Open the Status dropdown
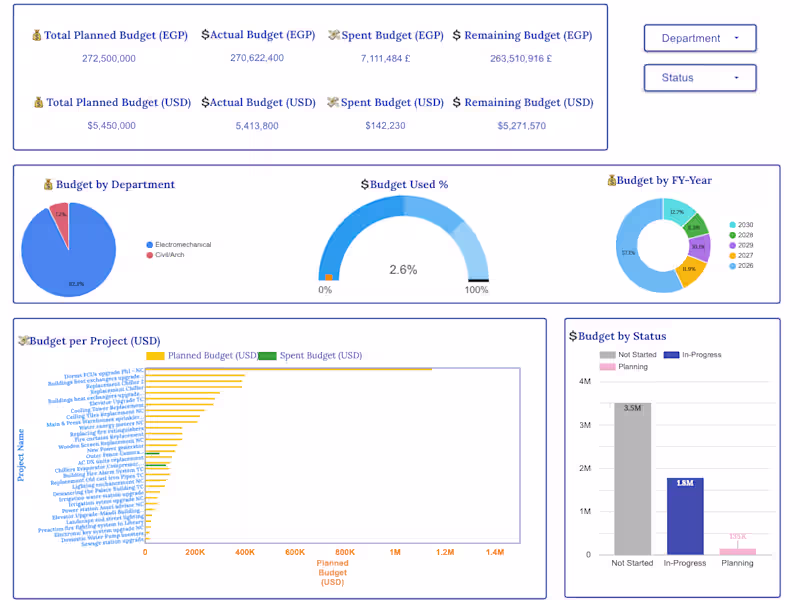This screenshot has height=600, width=800. pos(699,77)
